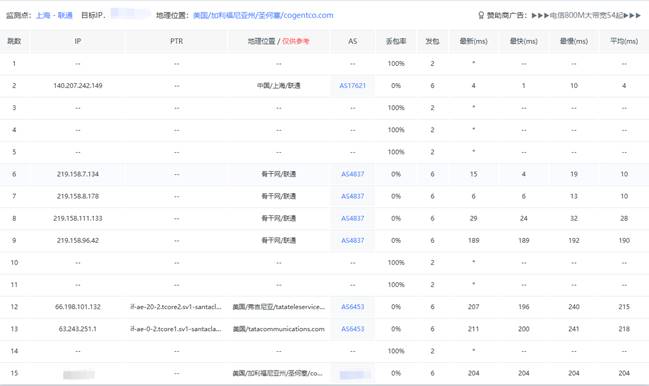Click slowest value 19 in hop 6
Image resolution: width=649 pixels, height=386 pixels.
pyautogui.click(x=574, y=174)
